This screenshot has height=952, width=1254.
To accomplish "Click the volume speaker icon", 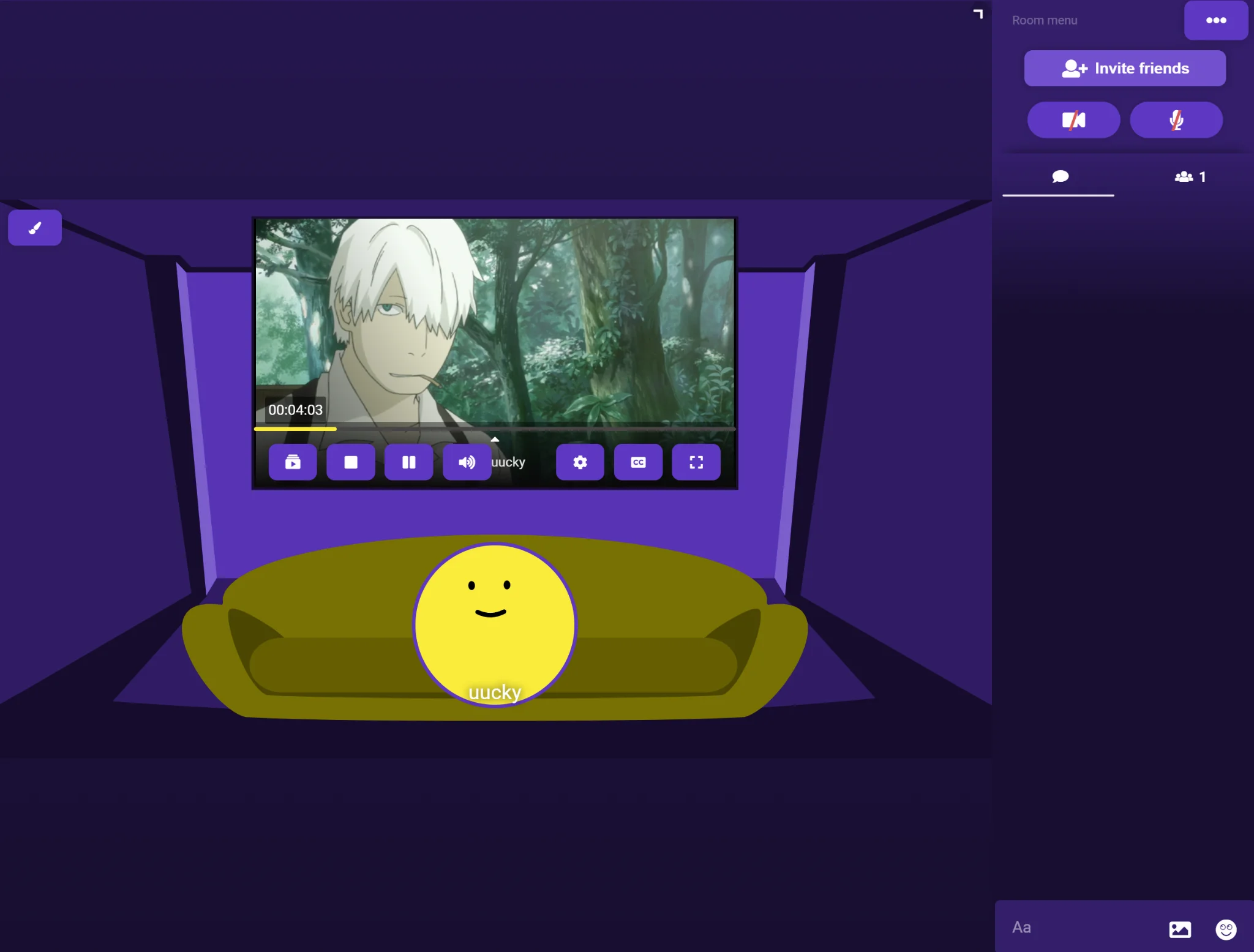I will pos(467,462).
